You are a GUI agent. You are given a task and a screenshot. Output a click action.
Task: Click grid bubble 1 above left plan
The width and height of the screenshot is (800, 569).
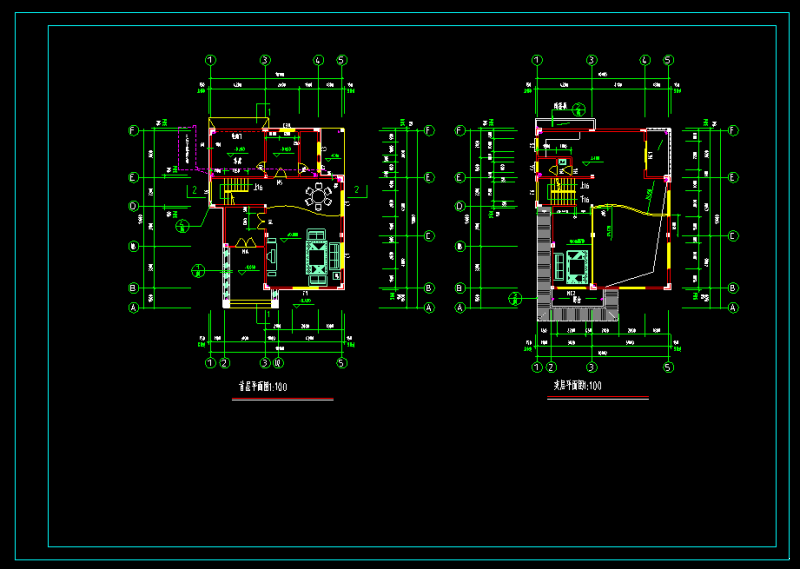[210, 60]
